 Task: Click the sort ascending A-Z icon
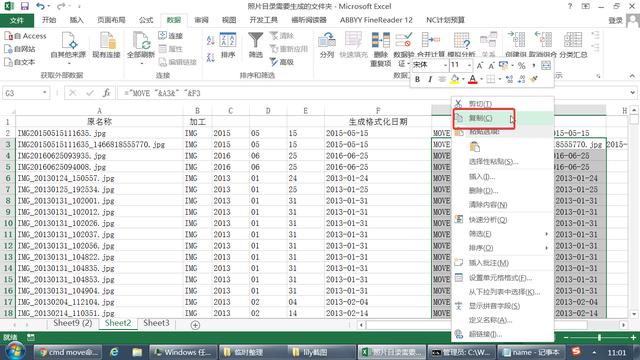(211, 40)
